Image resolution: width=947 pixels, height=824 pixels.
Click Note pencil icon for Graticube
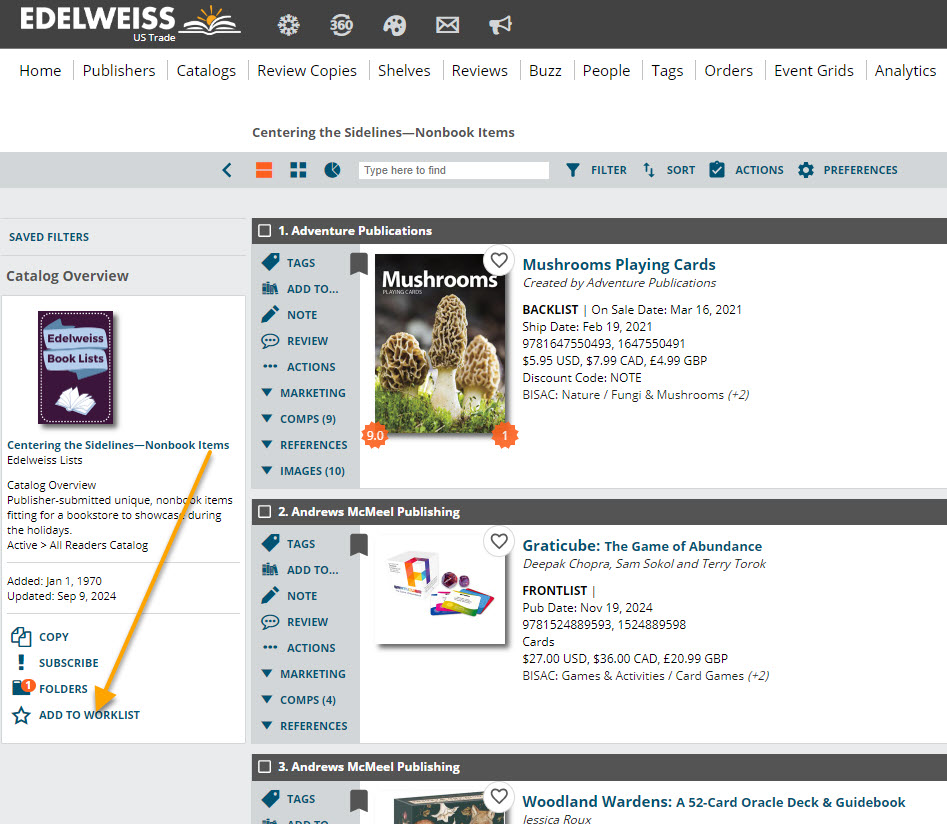(270, 595)
